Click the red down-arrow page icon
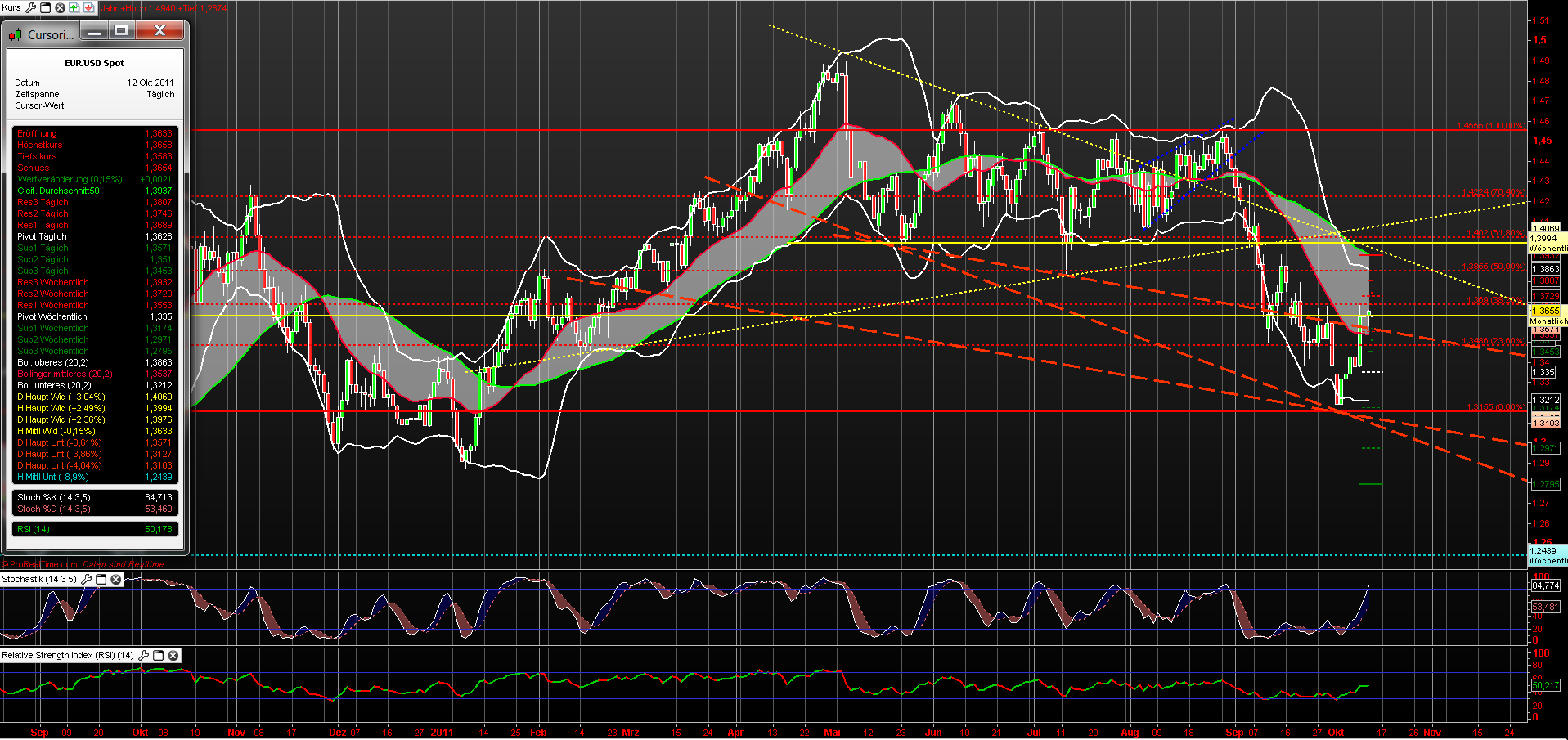 [88, 7]
